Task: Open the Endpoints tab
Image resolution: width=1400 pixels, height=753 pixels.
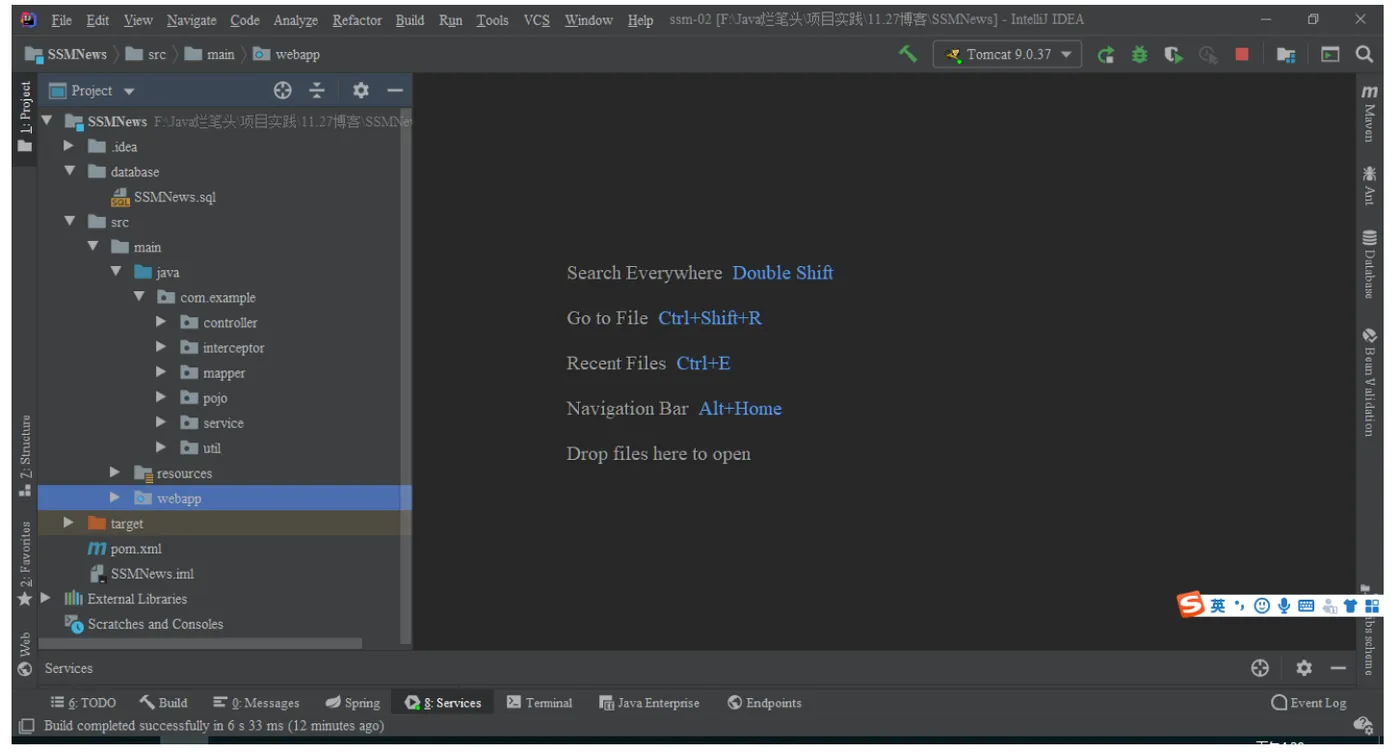Action: pyautogui.click(x=764, y=703)
